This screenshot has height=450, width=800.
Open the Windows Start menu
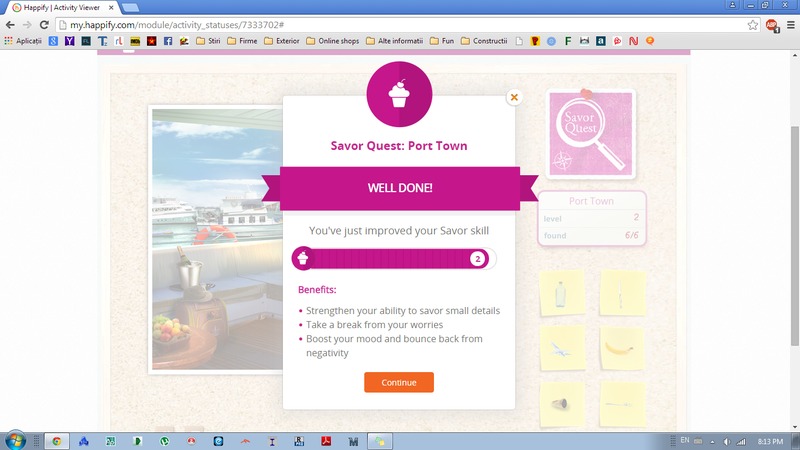pos(15,440)
